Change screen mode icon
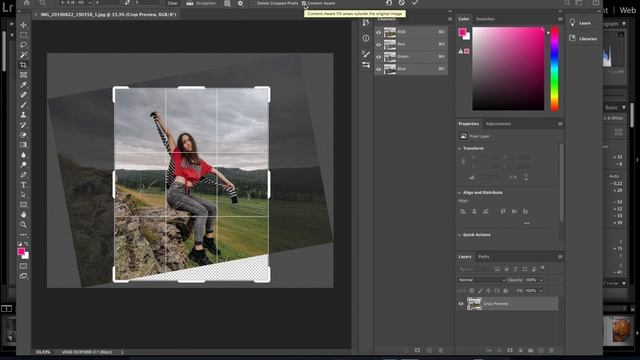This screenshot has width=640, height=360. click(23, 276)
